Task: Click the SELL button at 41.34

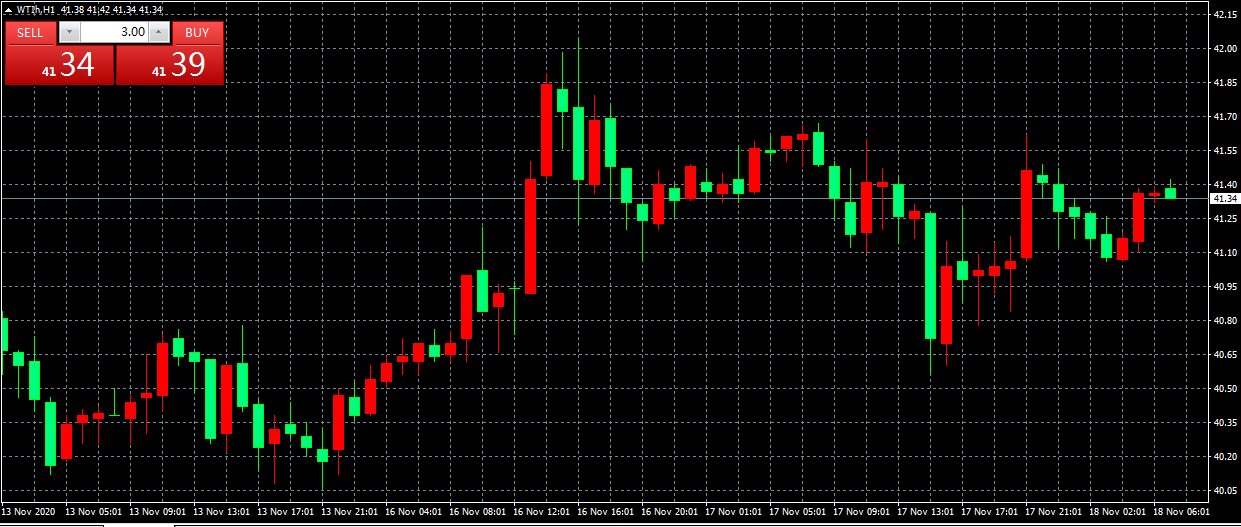Action: [x=59, y=65]
